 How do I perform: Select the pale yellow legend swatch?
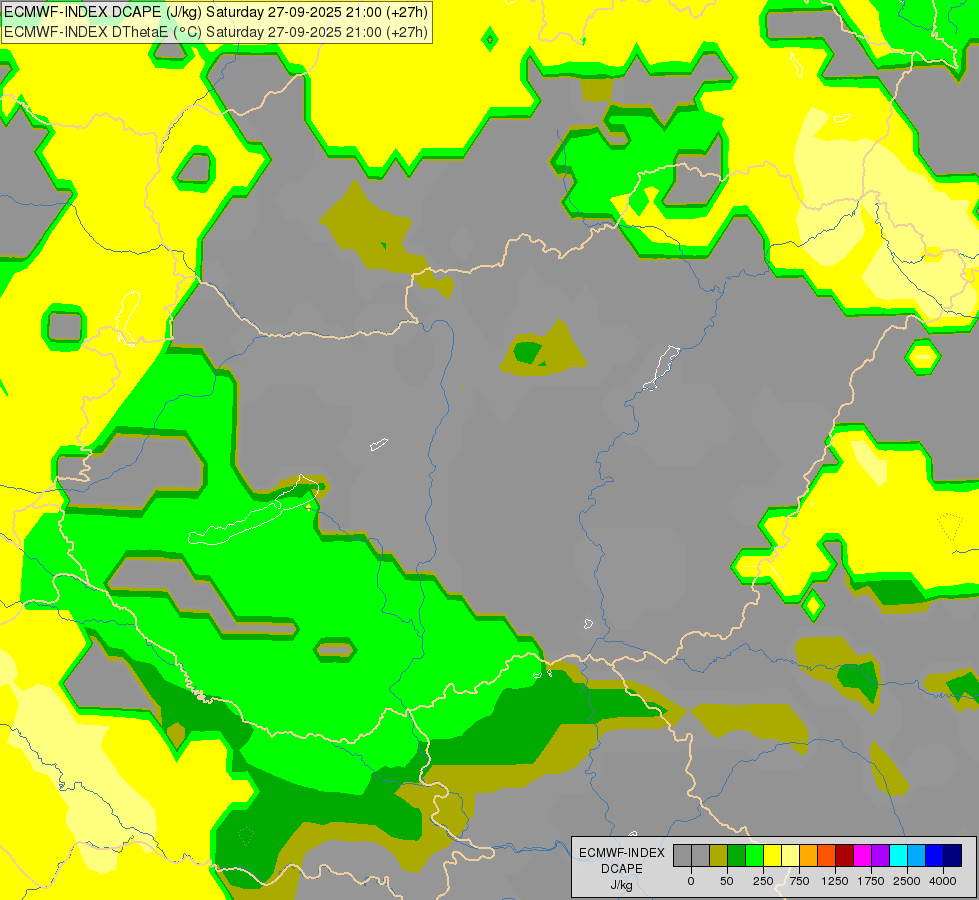790,855
